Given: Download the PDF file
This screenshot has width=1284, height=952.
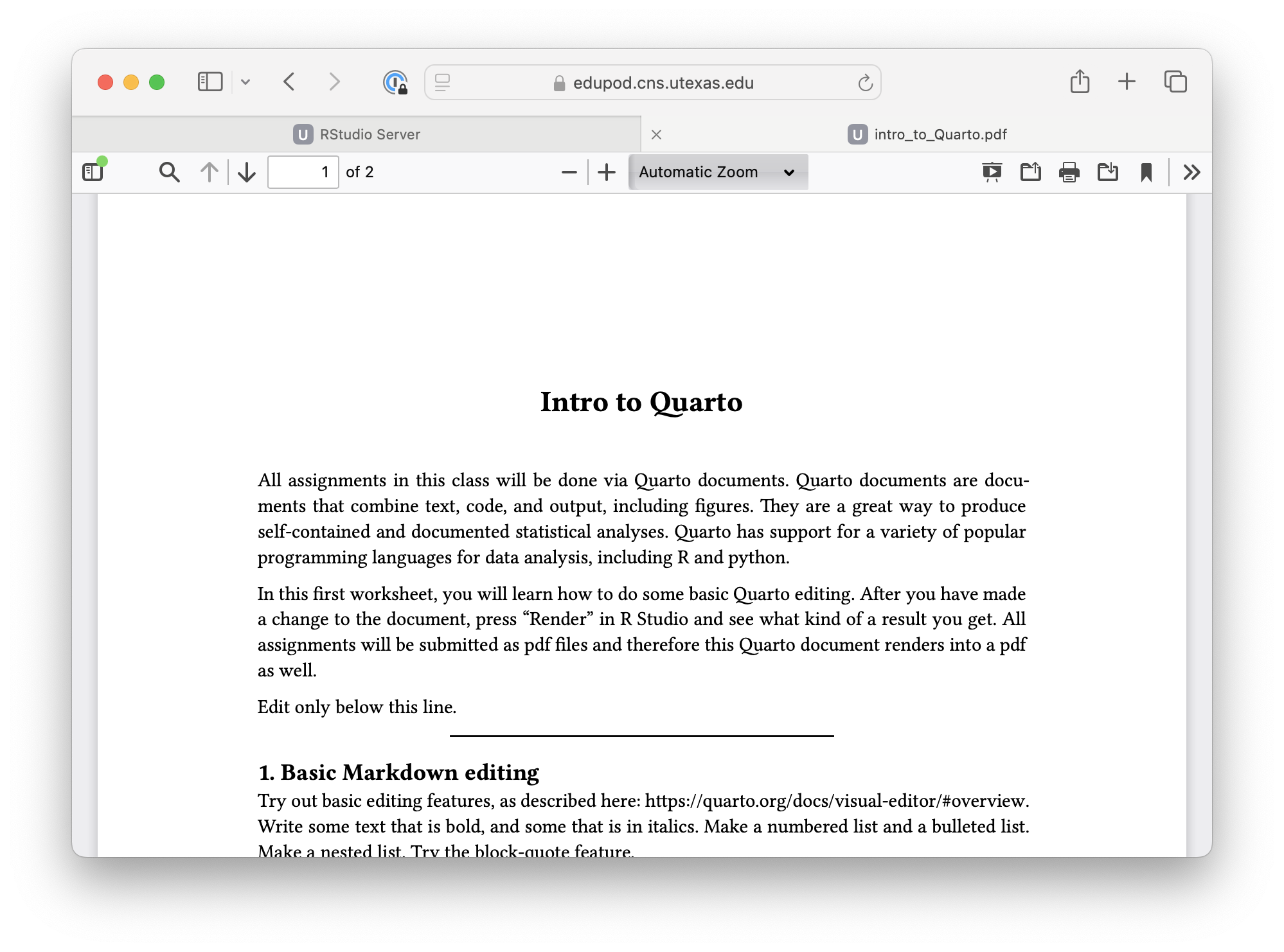Looking at the screenshot, I should click(x=1108, y=172).
